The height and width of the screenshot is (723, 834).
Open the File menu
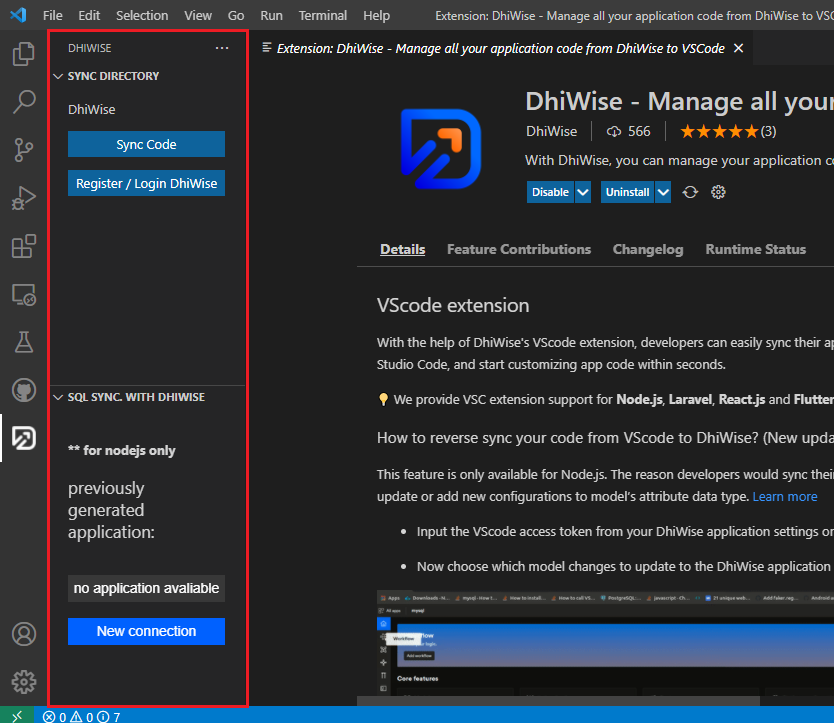pyautogui.click(x=52, y=15)
